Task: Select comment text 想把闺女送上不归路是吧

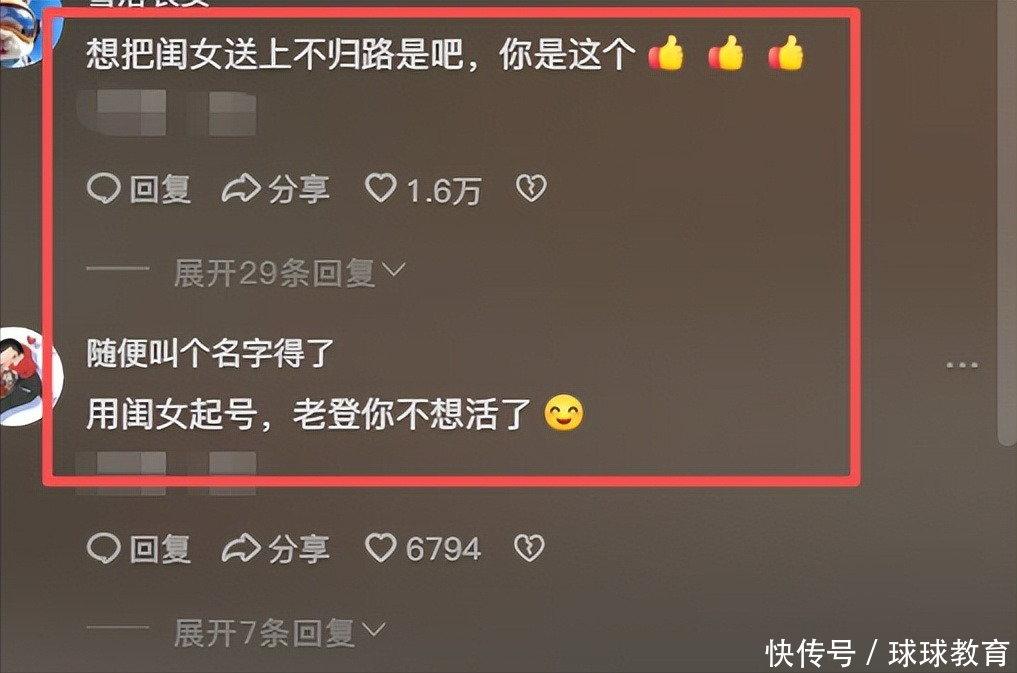Action: (x=275, y=53)
